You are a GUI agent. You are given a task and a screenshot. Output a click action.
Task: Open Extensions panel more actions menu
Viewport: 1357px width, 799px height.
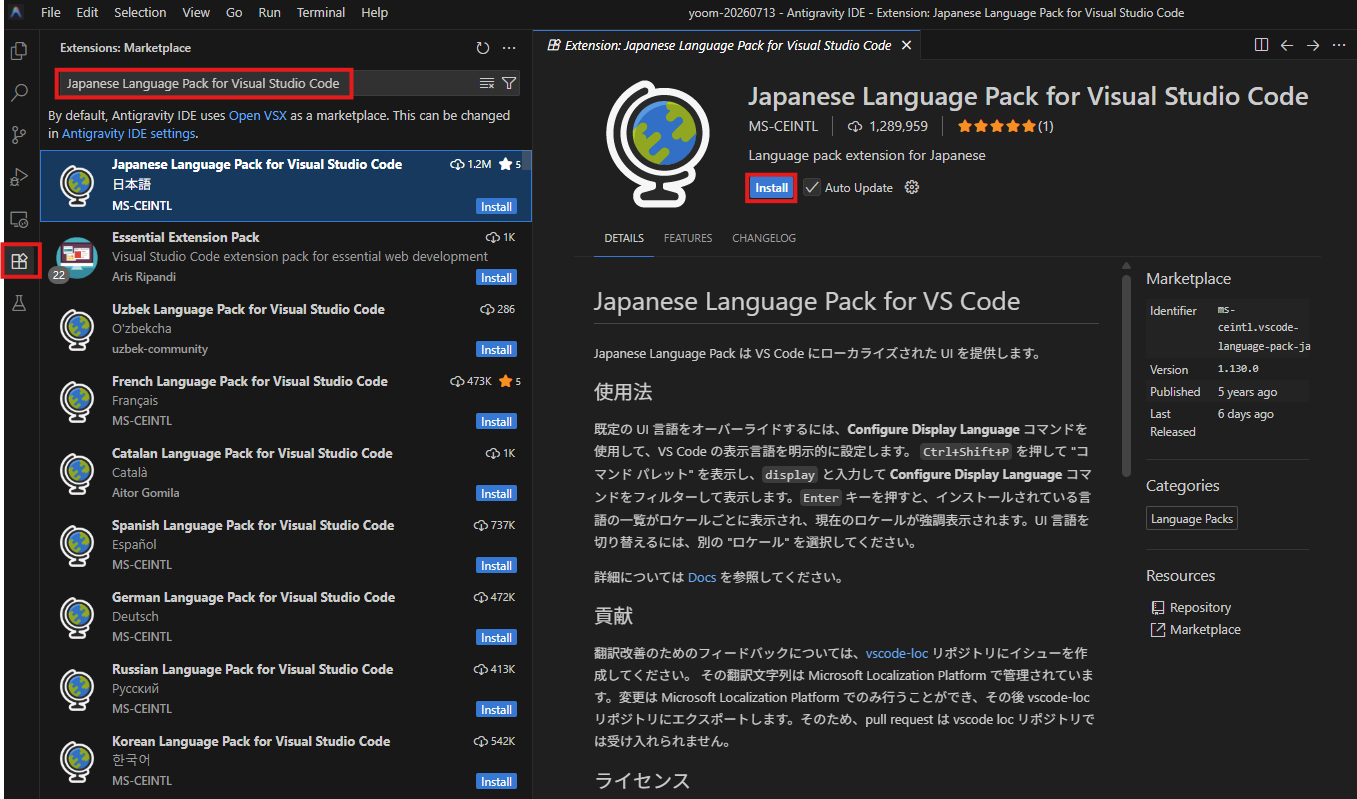[x=509, y=48]
